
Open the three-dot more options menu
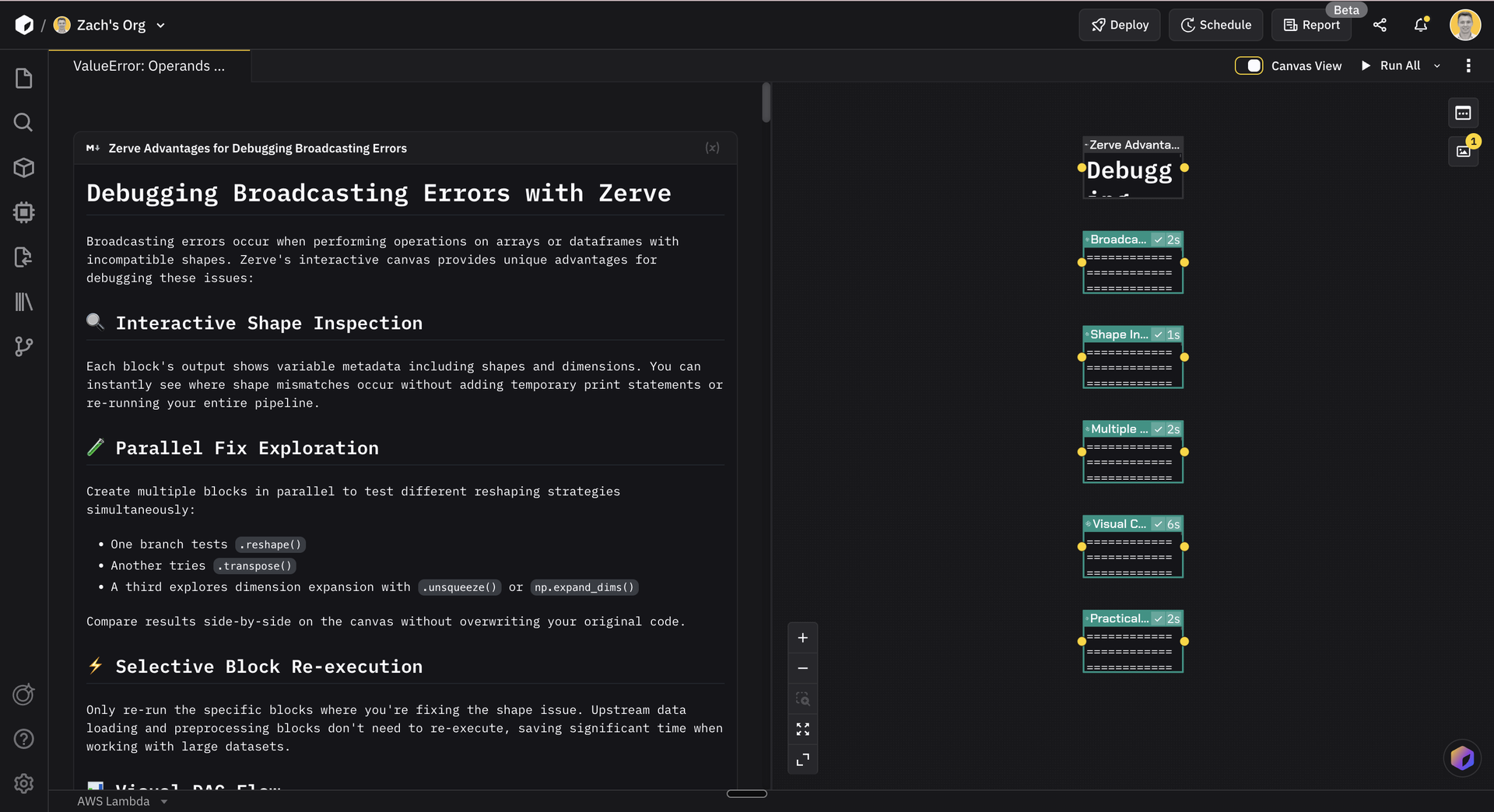[x=1468, y=66]
